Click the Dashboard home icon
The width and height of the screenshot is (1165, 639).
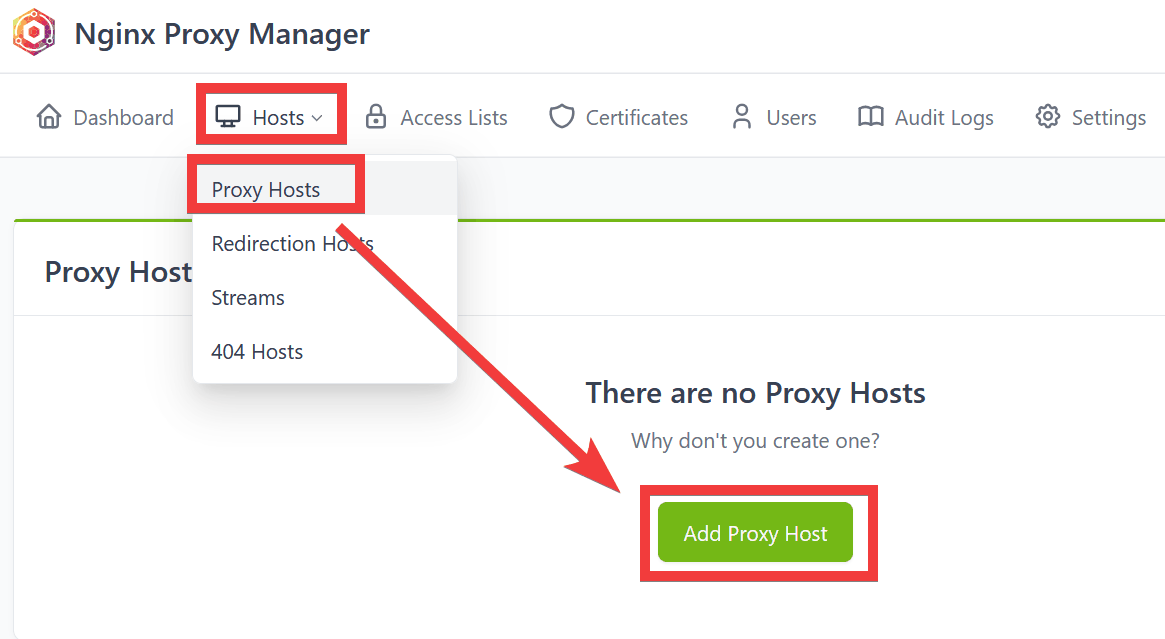pos(48,117)
